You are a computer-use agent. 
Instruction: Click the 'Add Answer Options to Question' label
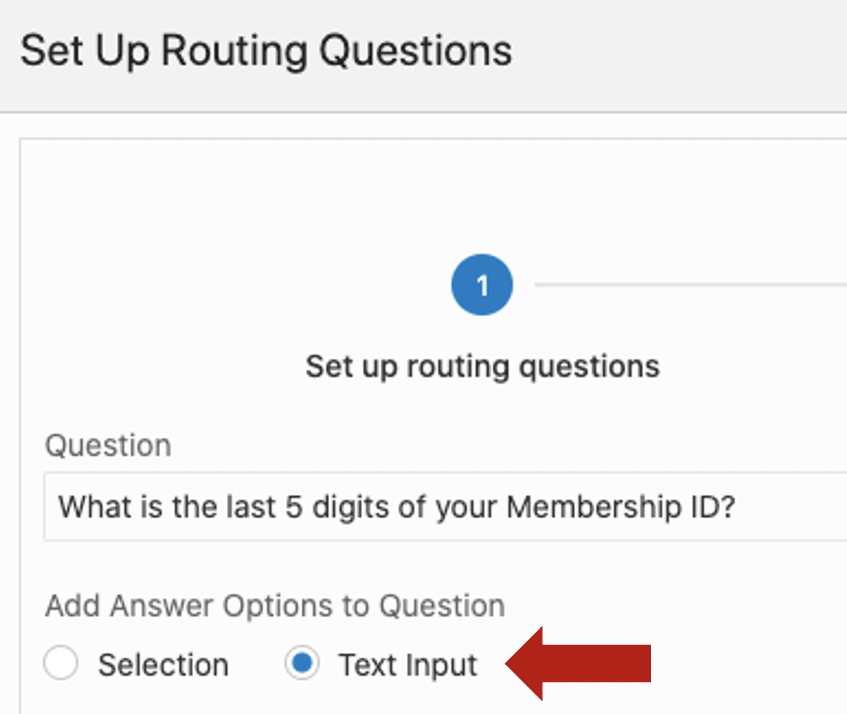(x=275, y=606)
